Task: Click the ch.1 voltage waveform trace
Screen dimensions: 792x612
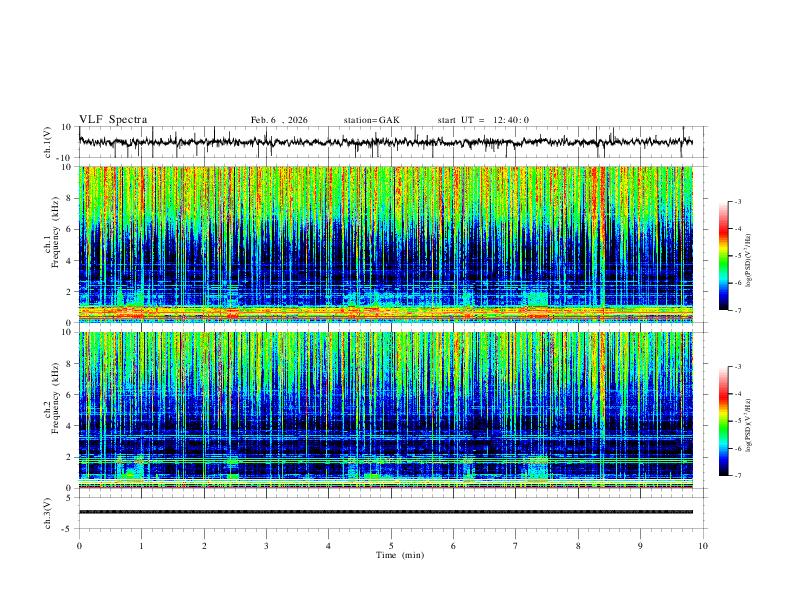Action: (386, 142)
